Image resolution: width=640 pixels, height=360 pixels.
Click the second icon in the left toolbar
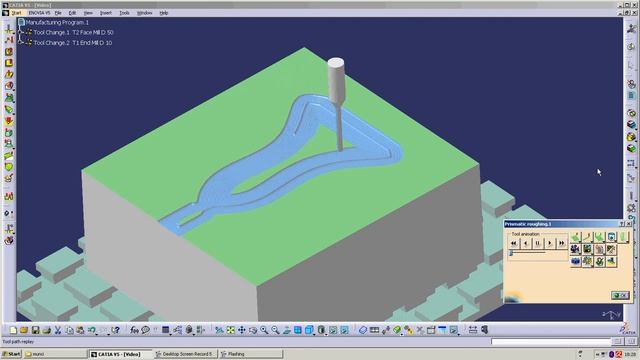click(9, 40)
